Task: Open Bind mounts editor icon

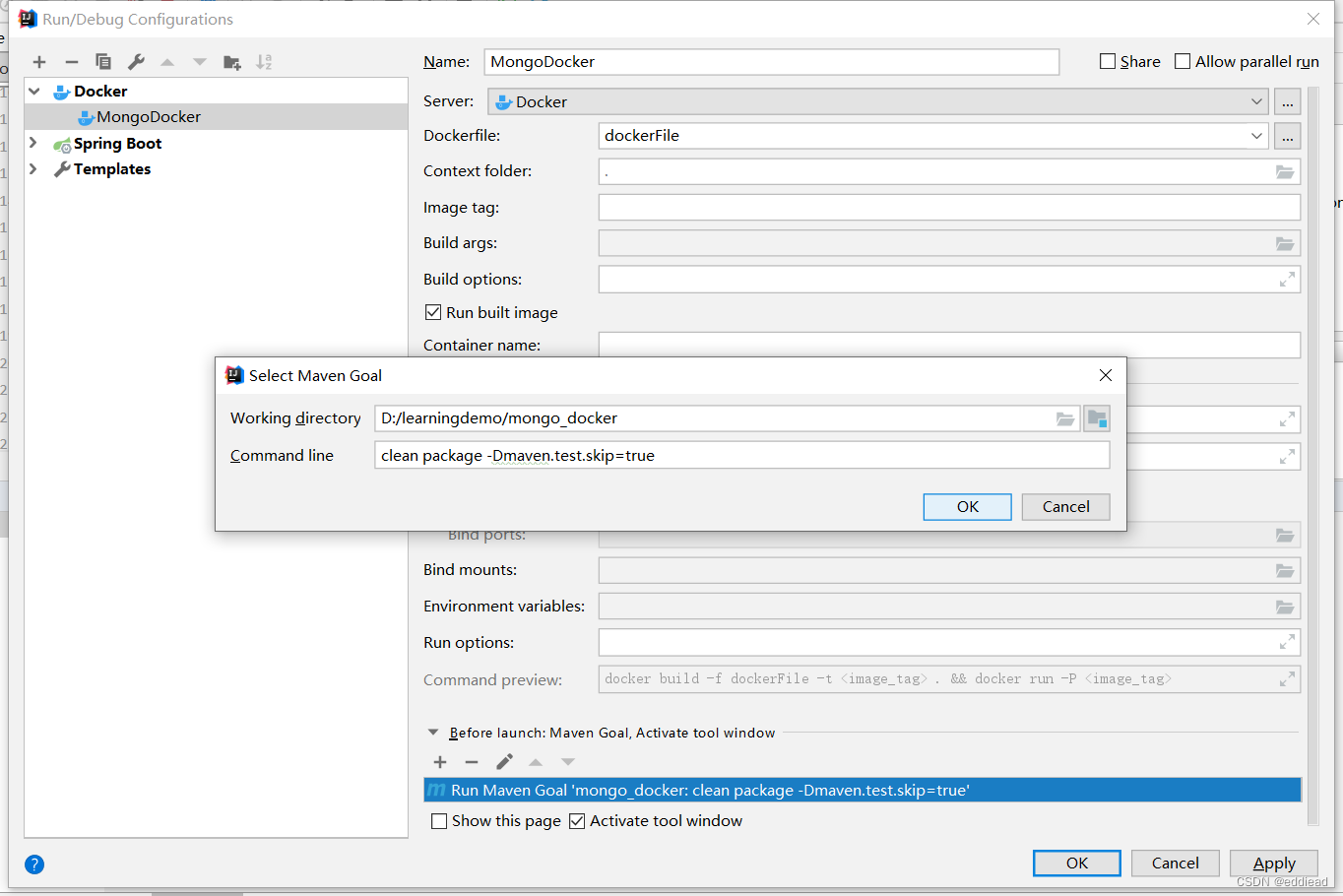Action: pyautogui.click(x=1285, y=571)
